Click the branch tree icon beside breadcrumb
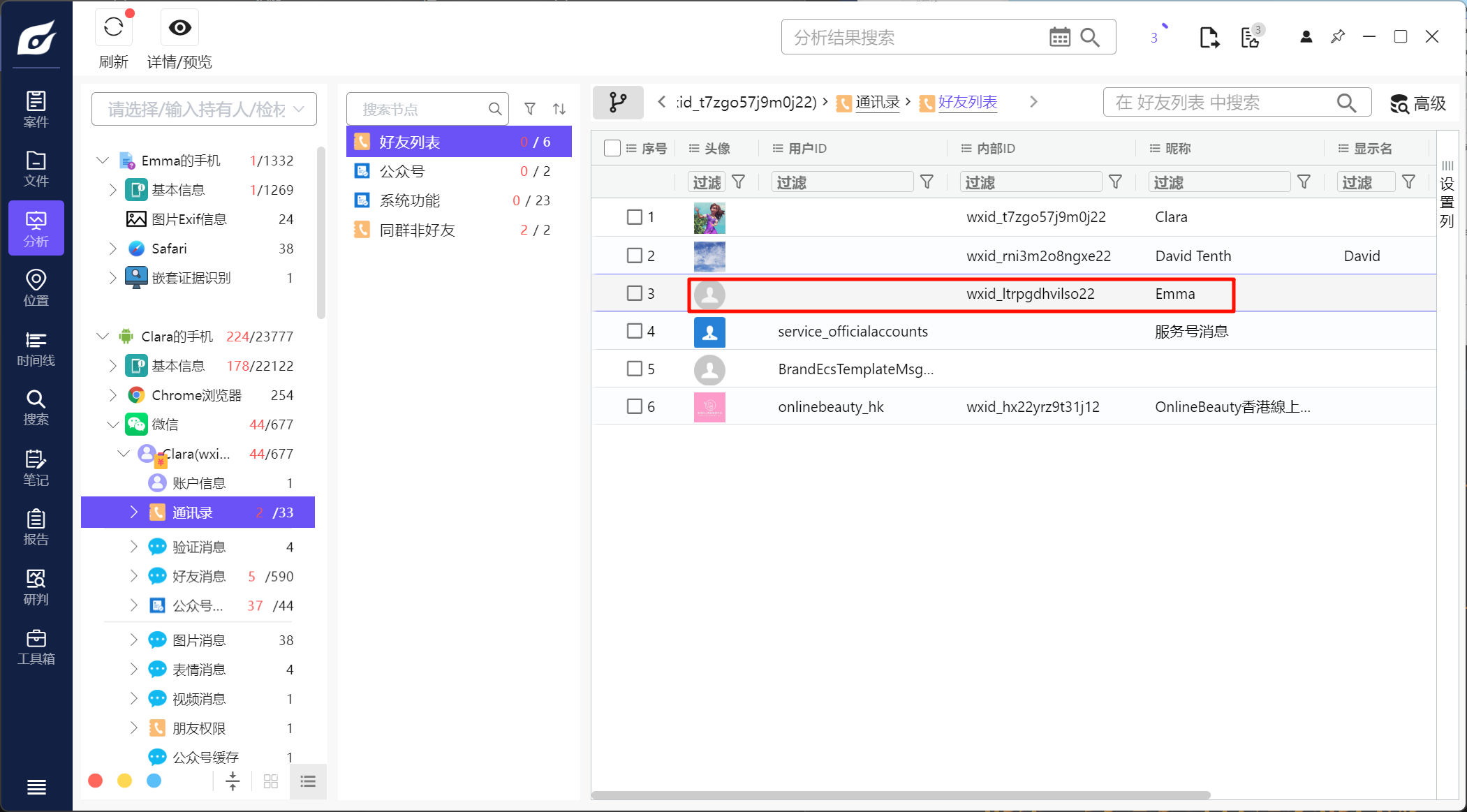The image size is (1467, 812). (x=617, y=103)
